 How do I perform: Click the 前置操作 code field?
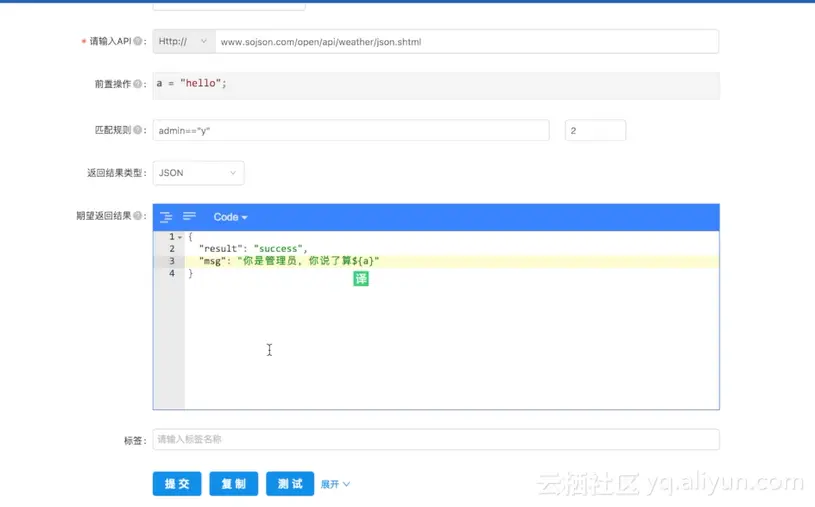[436, 86]
